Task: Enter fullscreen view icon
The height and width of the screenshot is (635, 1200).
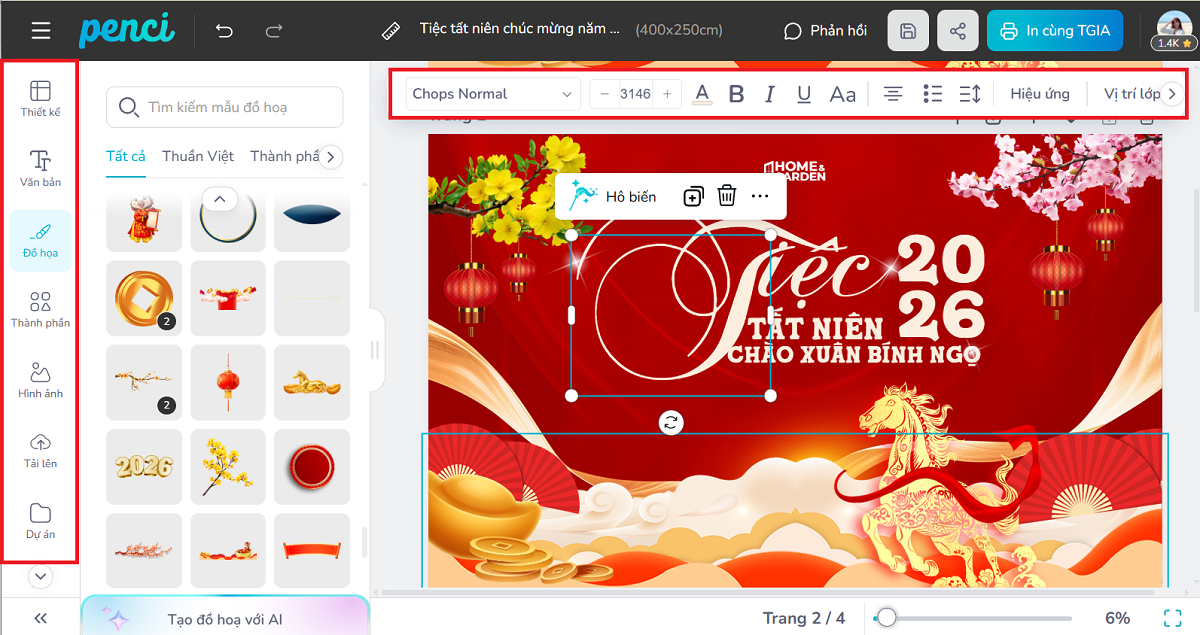Action: click(x=1172, y=618)
